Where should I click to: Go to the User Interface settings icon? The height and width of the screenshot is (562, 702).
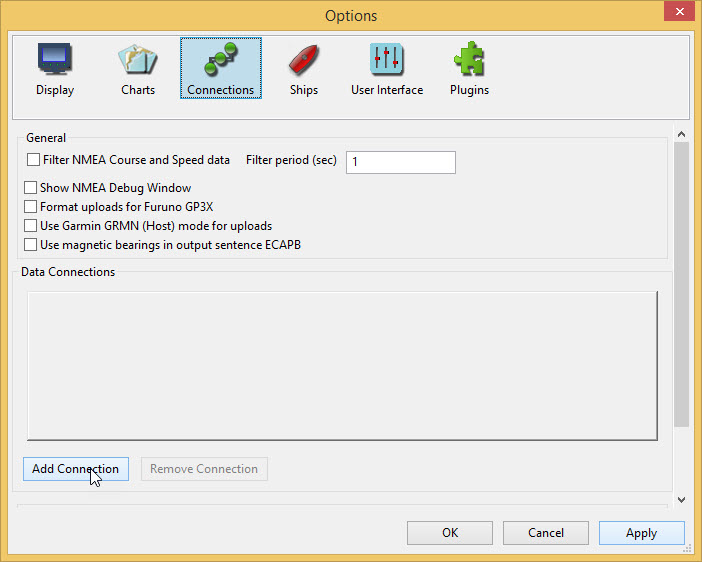[x=386, y=69]
